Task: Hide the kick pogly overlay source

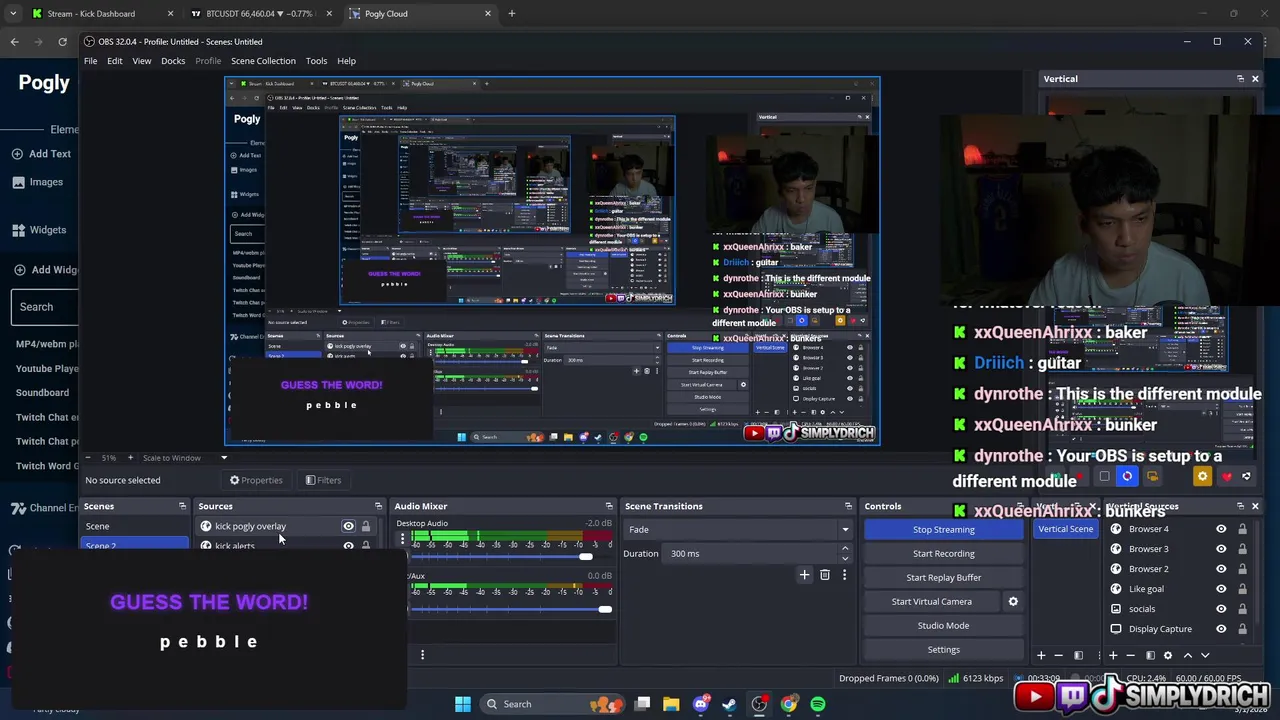Action: pyautogui.click(x=348, y=526)
